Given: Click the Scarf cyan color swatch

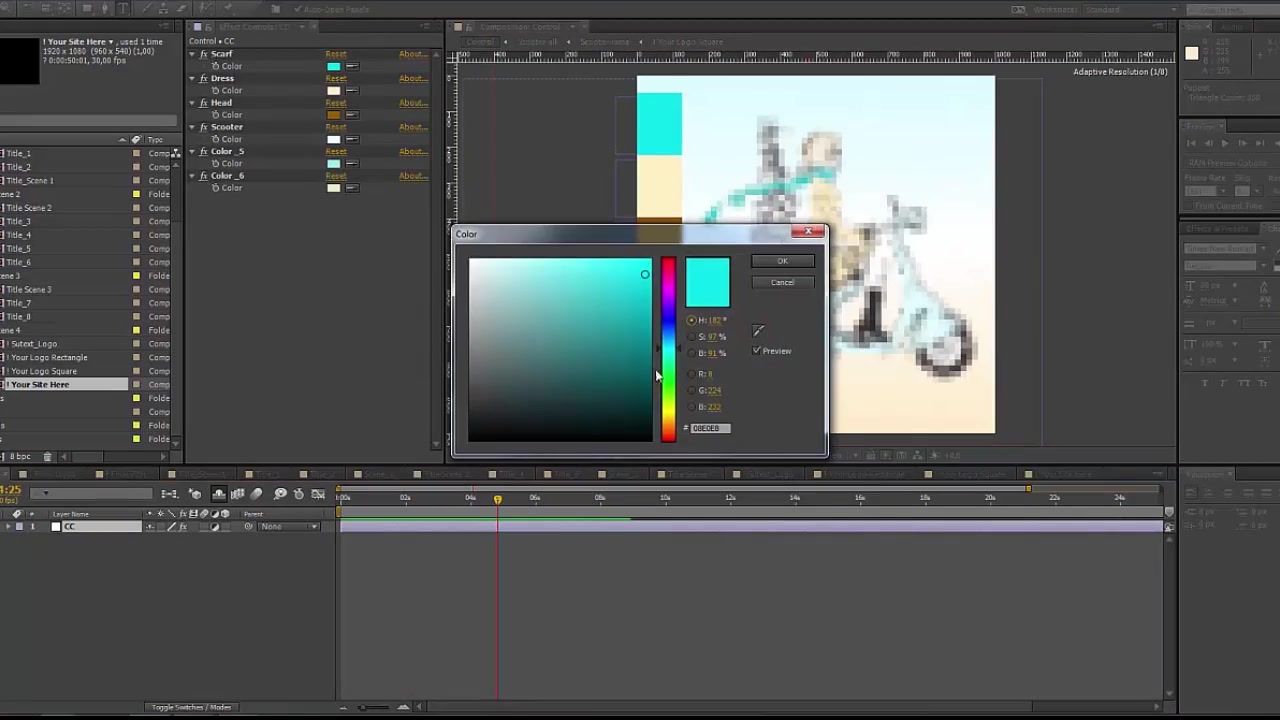Looking at the screenshot, I should pos(334,66).
